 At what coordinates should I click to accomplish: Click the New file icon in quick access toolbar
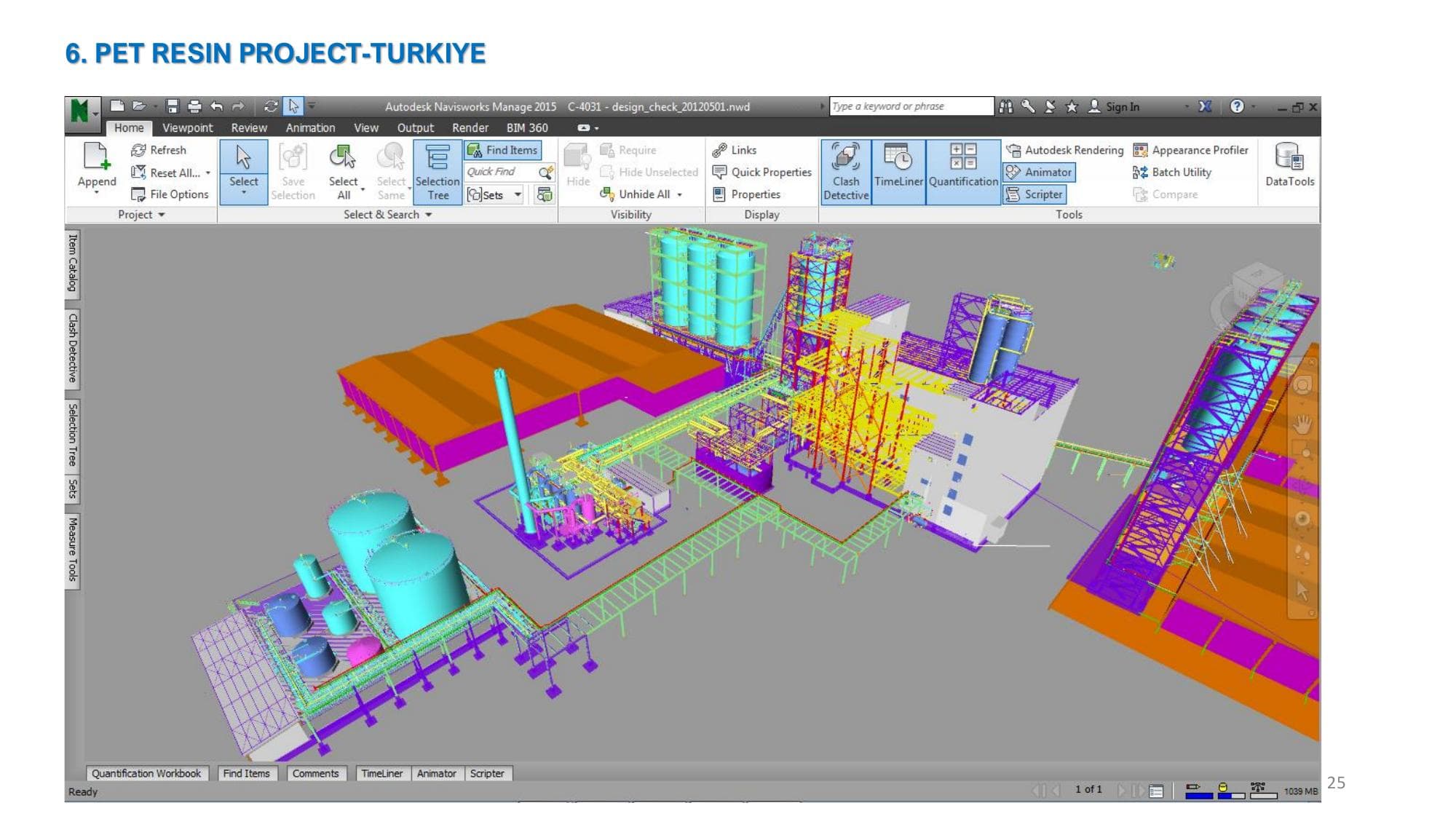117,106
